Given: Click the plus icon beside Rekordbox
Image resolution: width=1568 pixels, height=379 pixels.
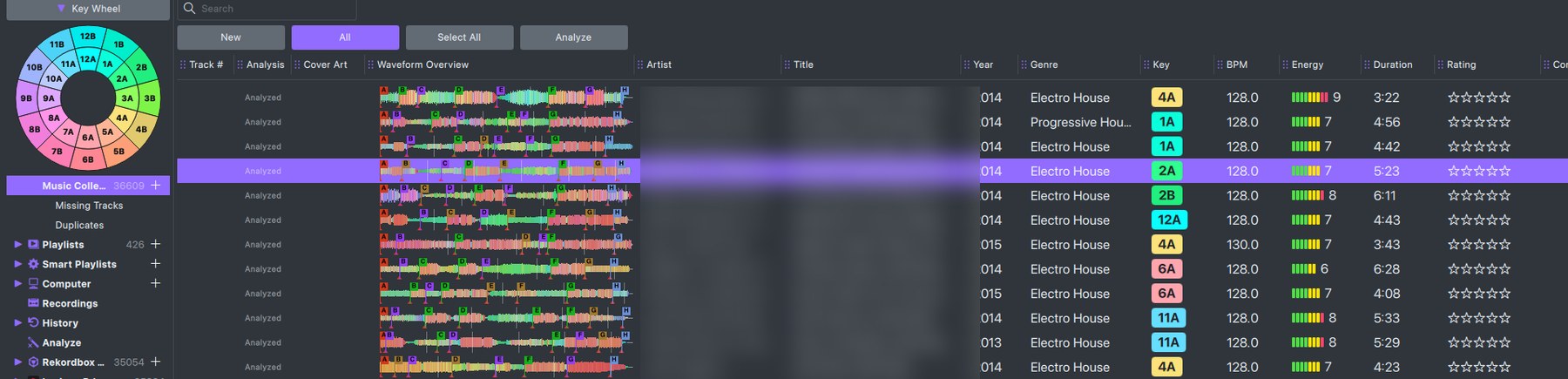Looking at the screenshot, I should 155,362.
